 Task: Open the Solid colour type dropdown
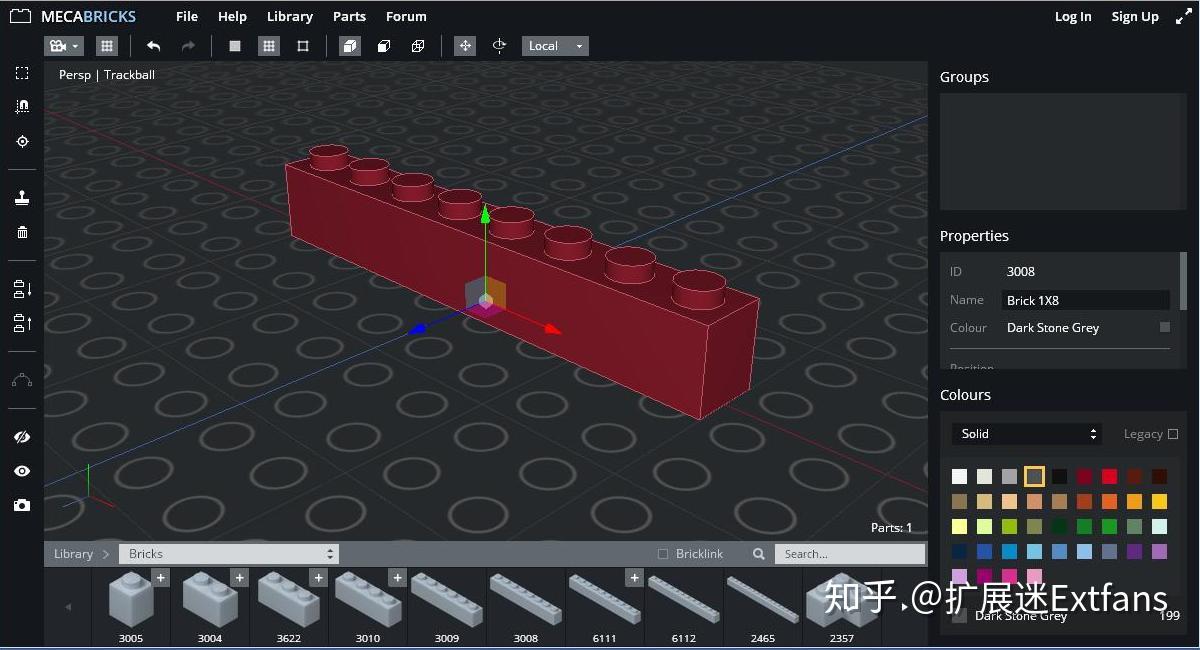(x=1026, y=433)
